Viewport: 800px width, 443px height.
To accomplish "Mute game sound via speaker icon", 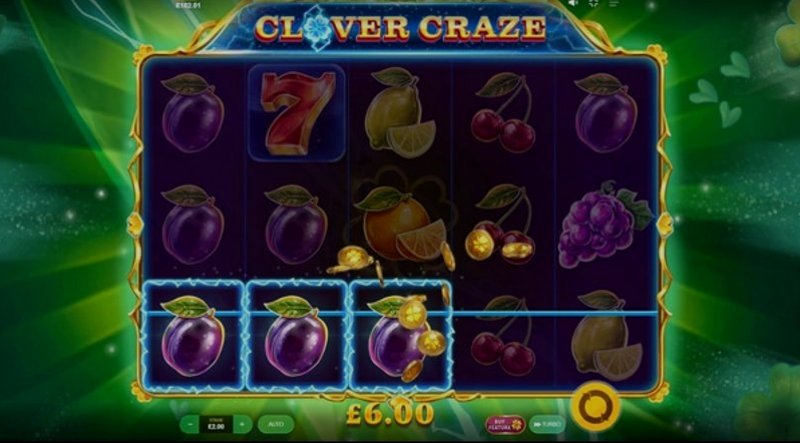I will click(573, 3).
